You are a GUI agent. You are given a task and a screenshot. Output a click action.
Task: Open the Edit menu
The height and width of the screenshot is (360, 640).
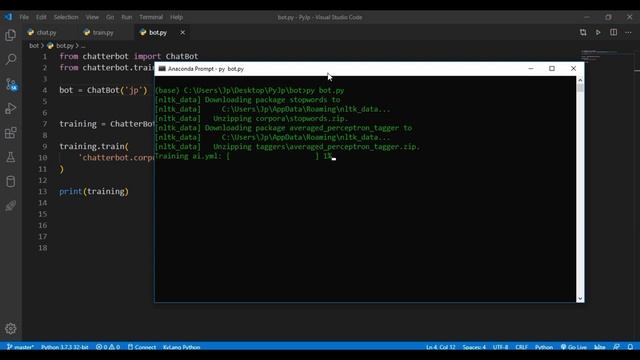click(41, 17)
